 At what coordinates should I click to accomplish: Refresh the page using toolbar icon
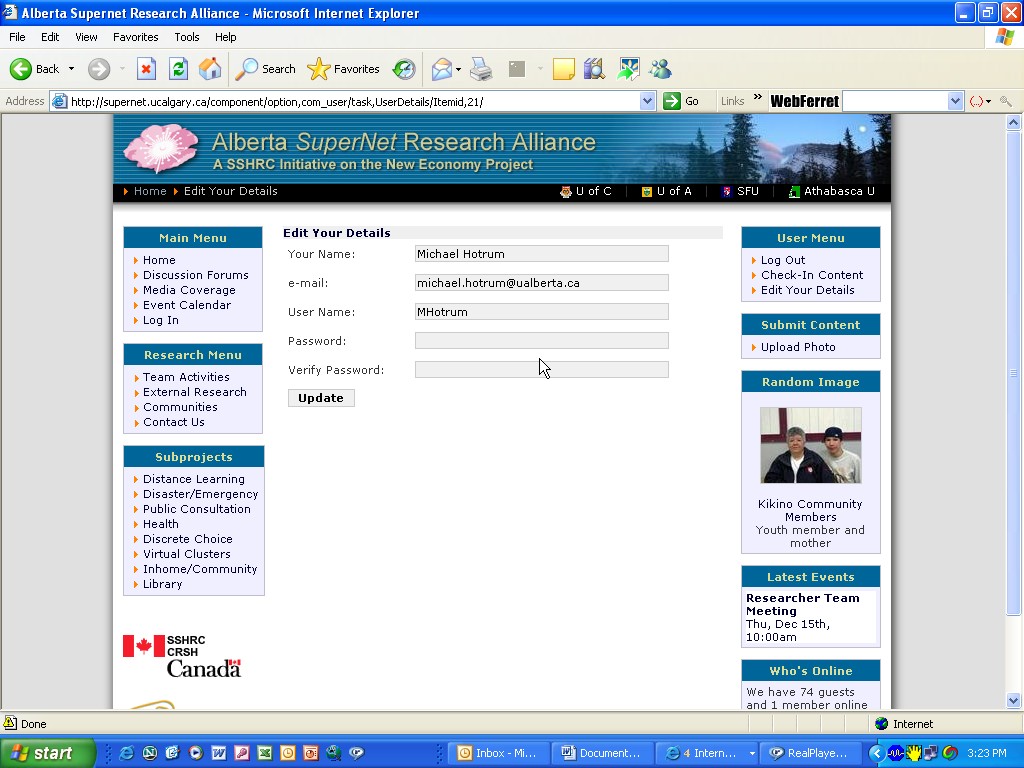[x=178, y=69]
